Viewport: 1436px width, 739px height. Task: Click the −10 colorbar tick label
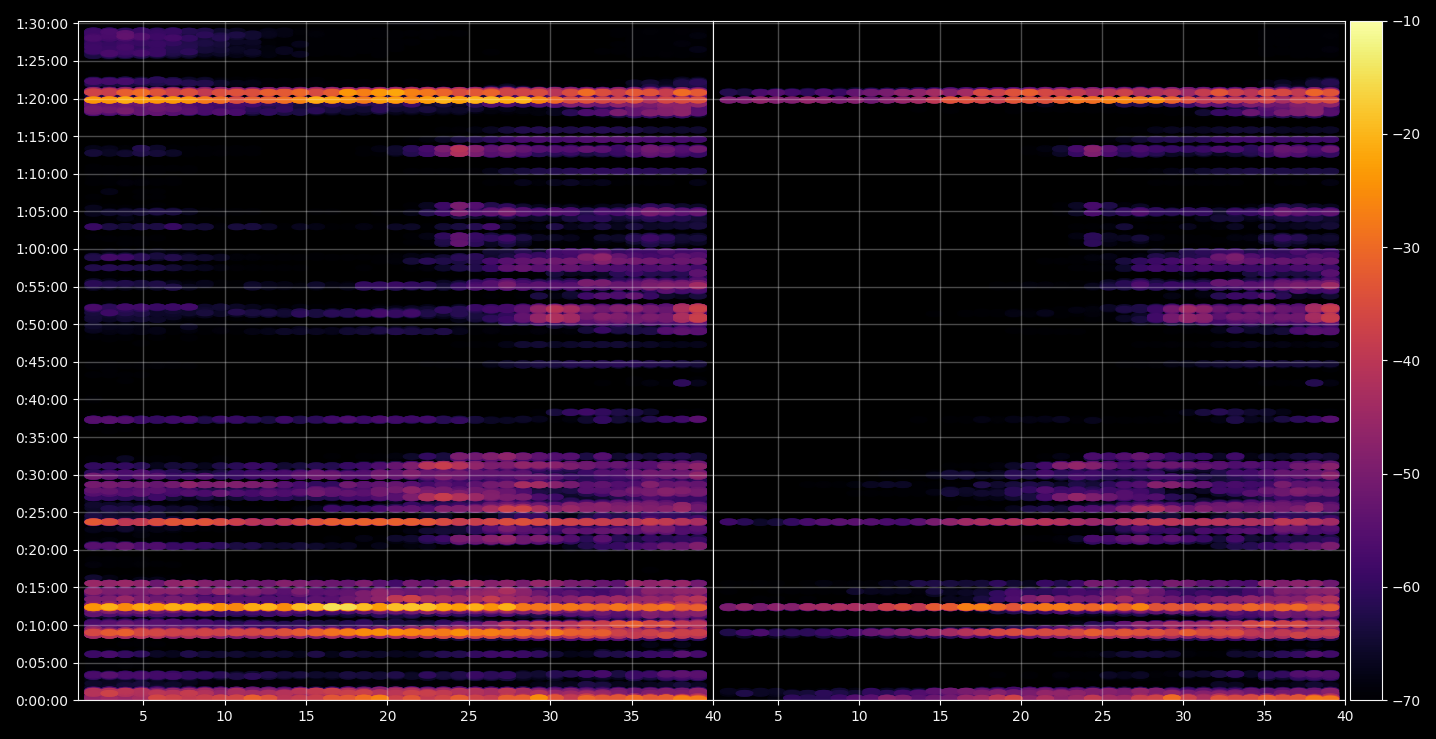pyautogui.click(x=1405, y=22)
